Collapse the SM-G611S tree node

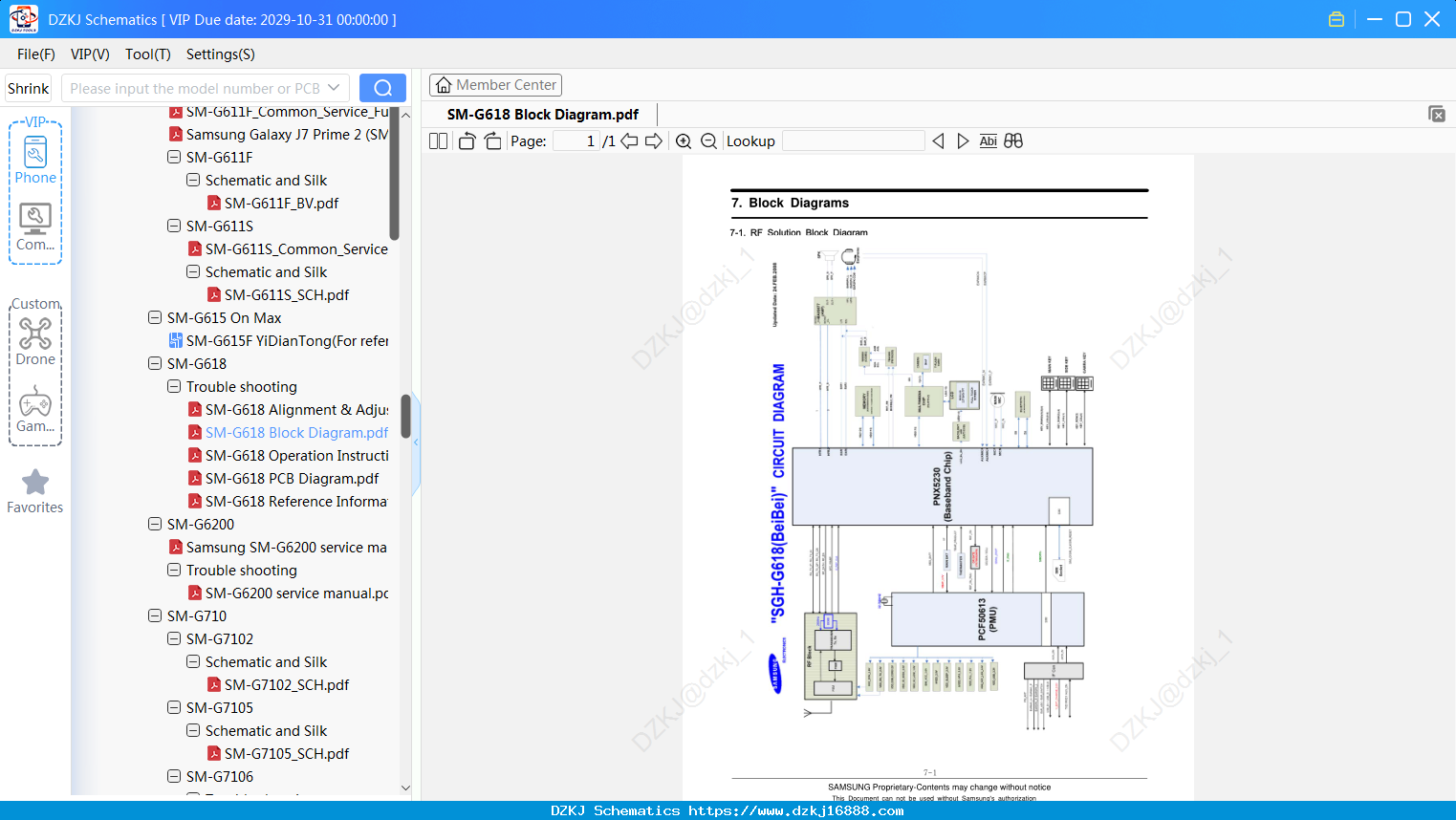(174, 226)
